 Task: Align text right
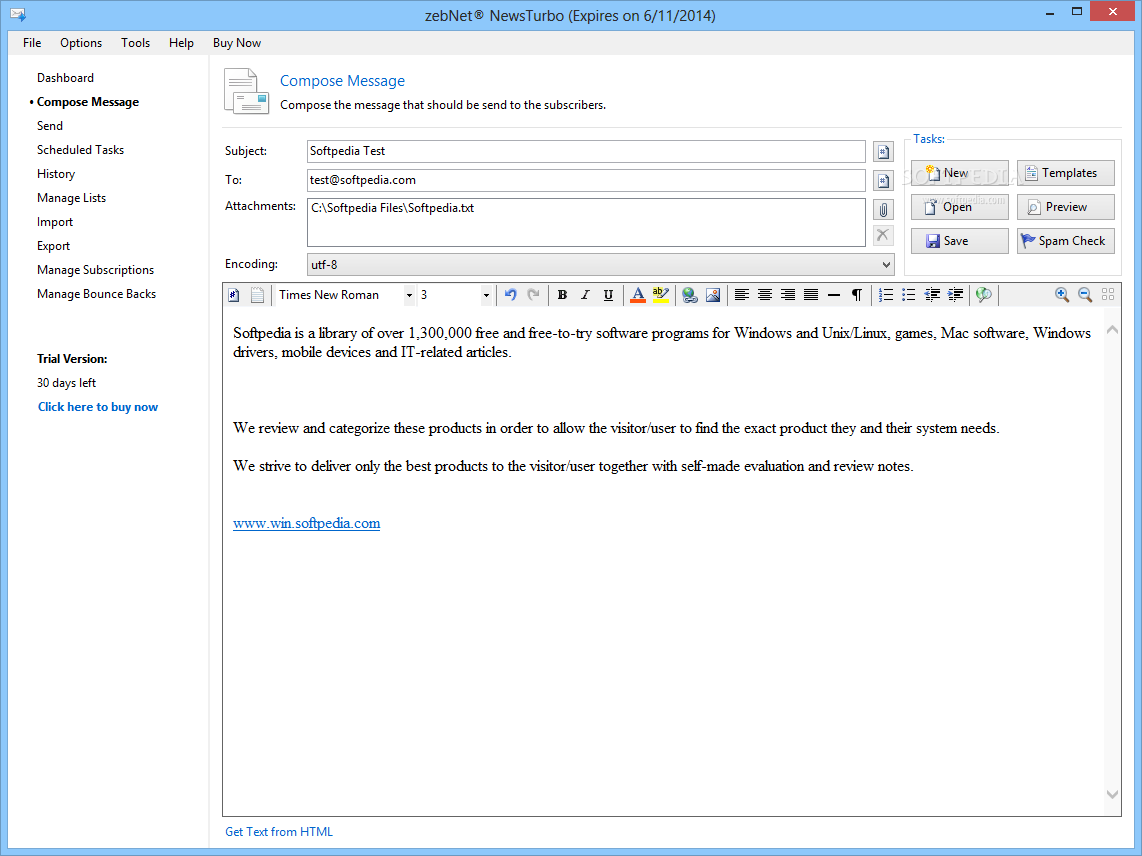[x=788, y=294]
